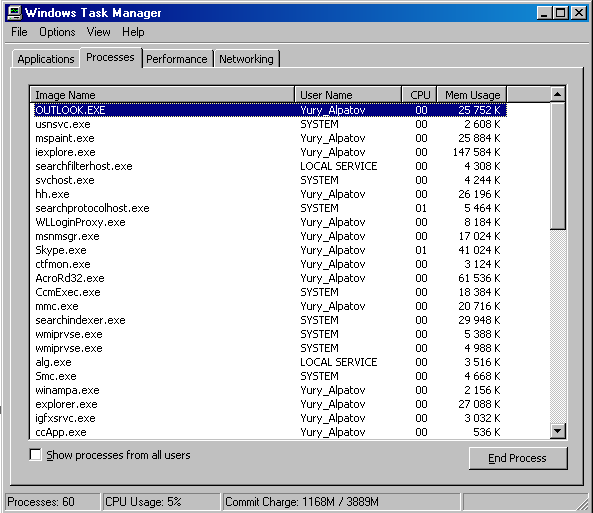Open the File menu
The image size is (593, 513).
pos(19,32)
